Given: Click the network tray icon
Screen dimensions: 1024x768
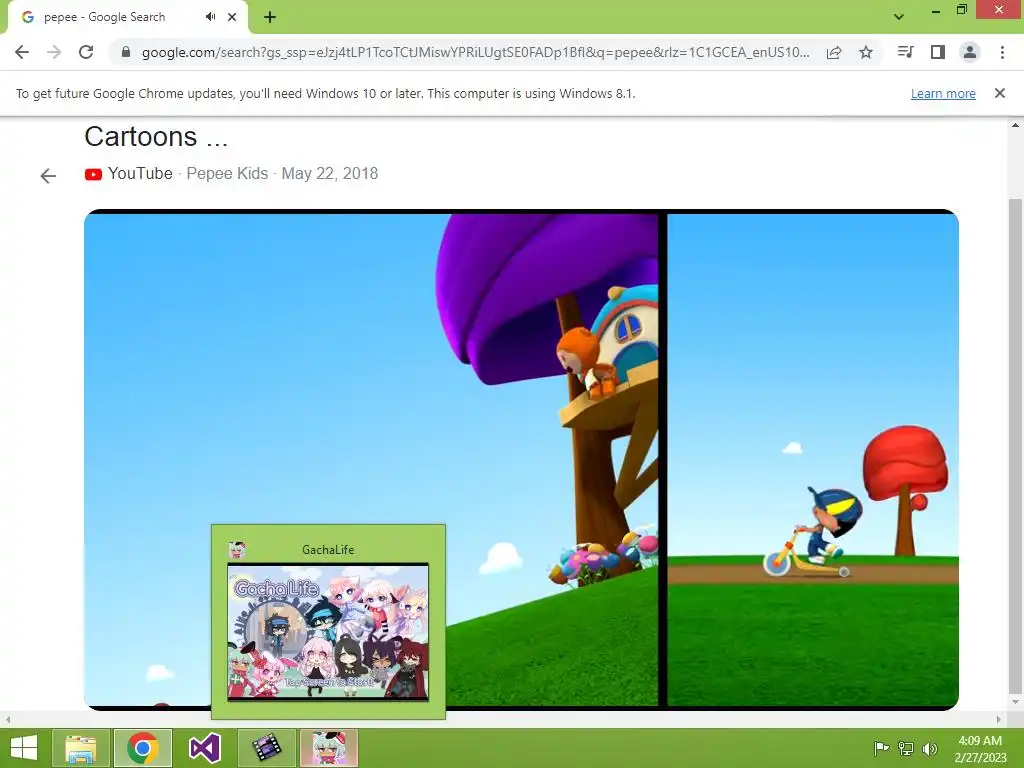Looking at the screenshot, I should pos(906,748).
